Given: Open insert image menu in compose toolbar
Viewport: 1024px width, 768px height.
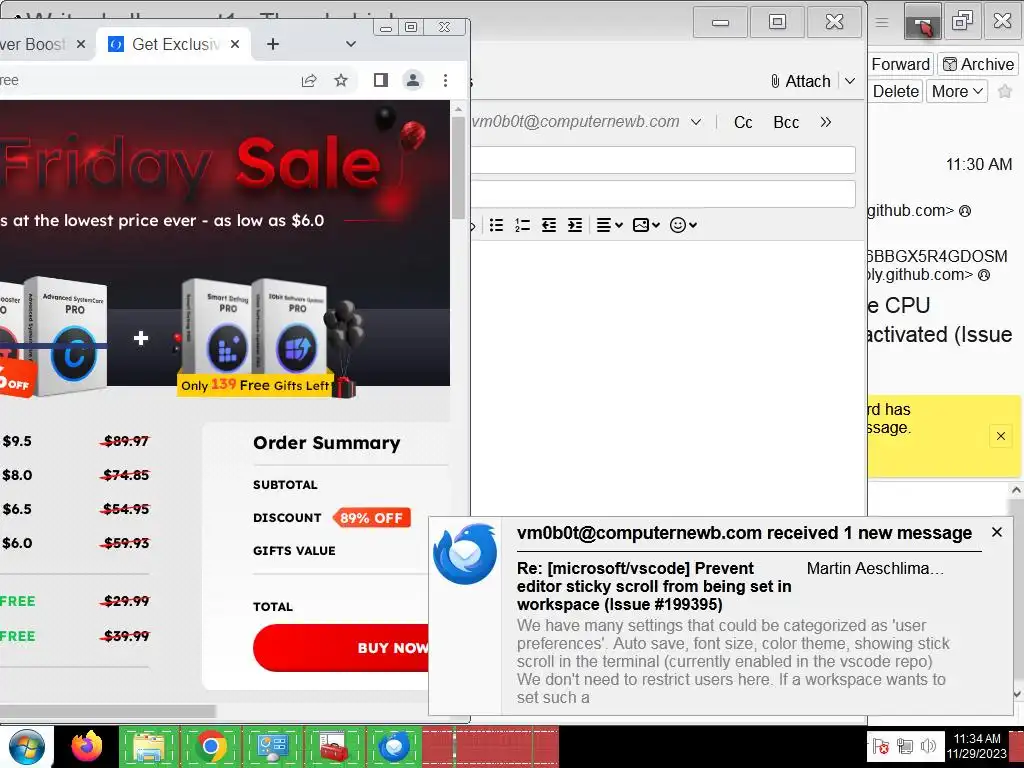Looking at the screenshot, I should [x=647, y=225].
